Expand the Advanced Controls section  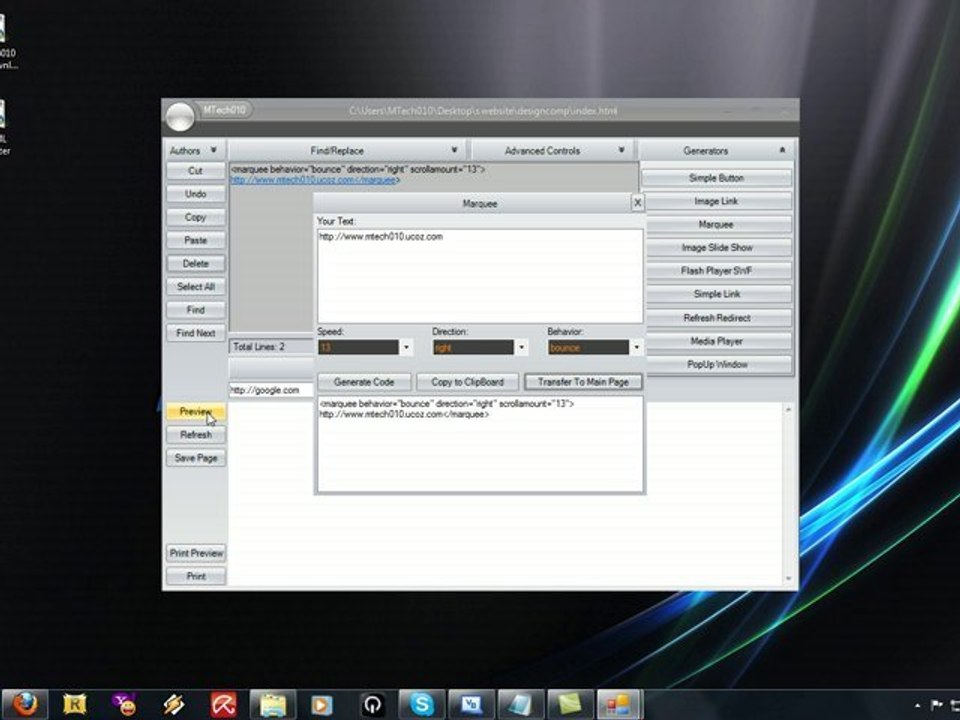(621, 150)
